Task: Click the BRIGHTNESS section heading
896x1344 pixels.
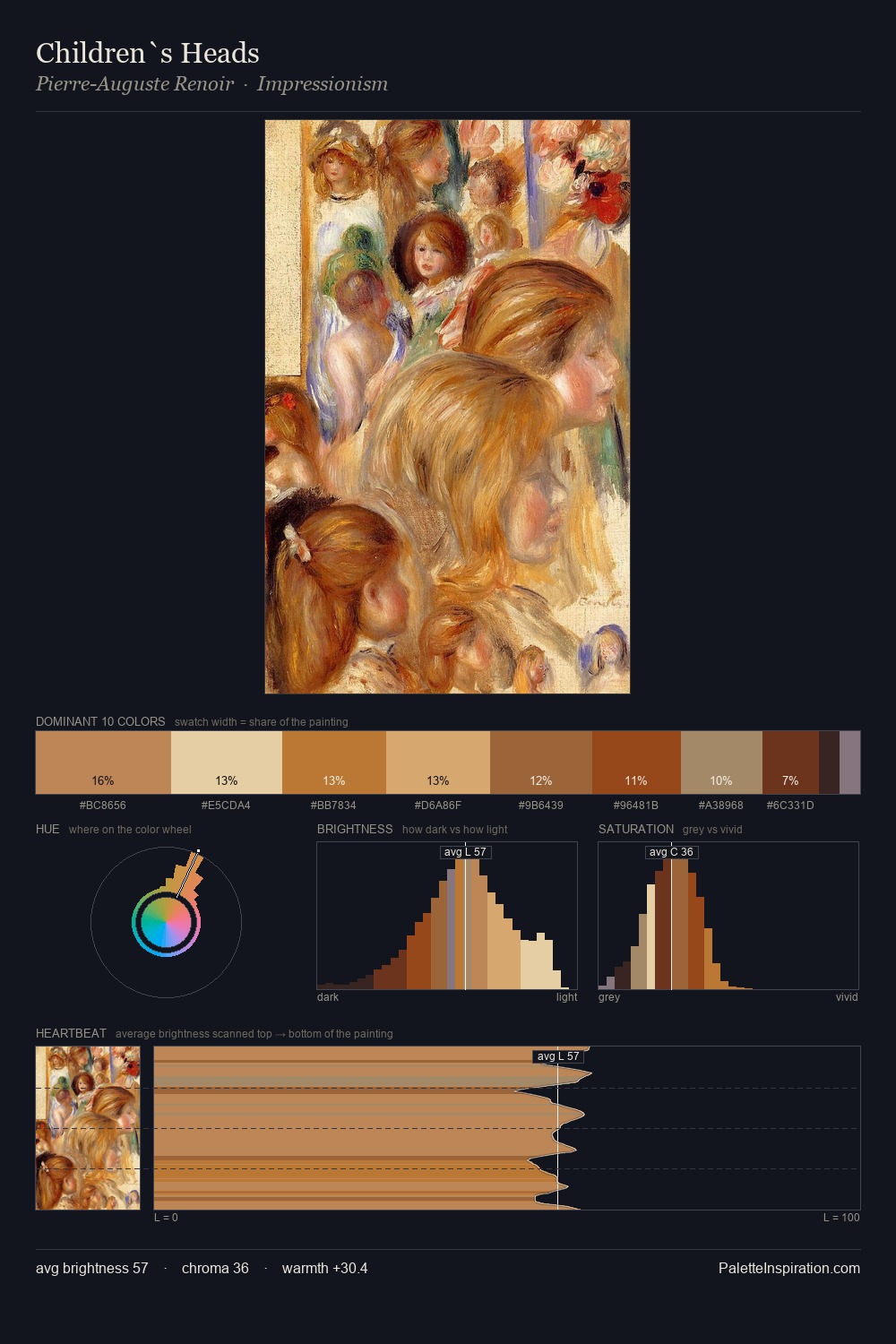Action: [x=355, y=829]
